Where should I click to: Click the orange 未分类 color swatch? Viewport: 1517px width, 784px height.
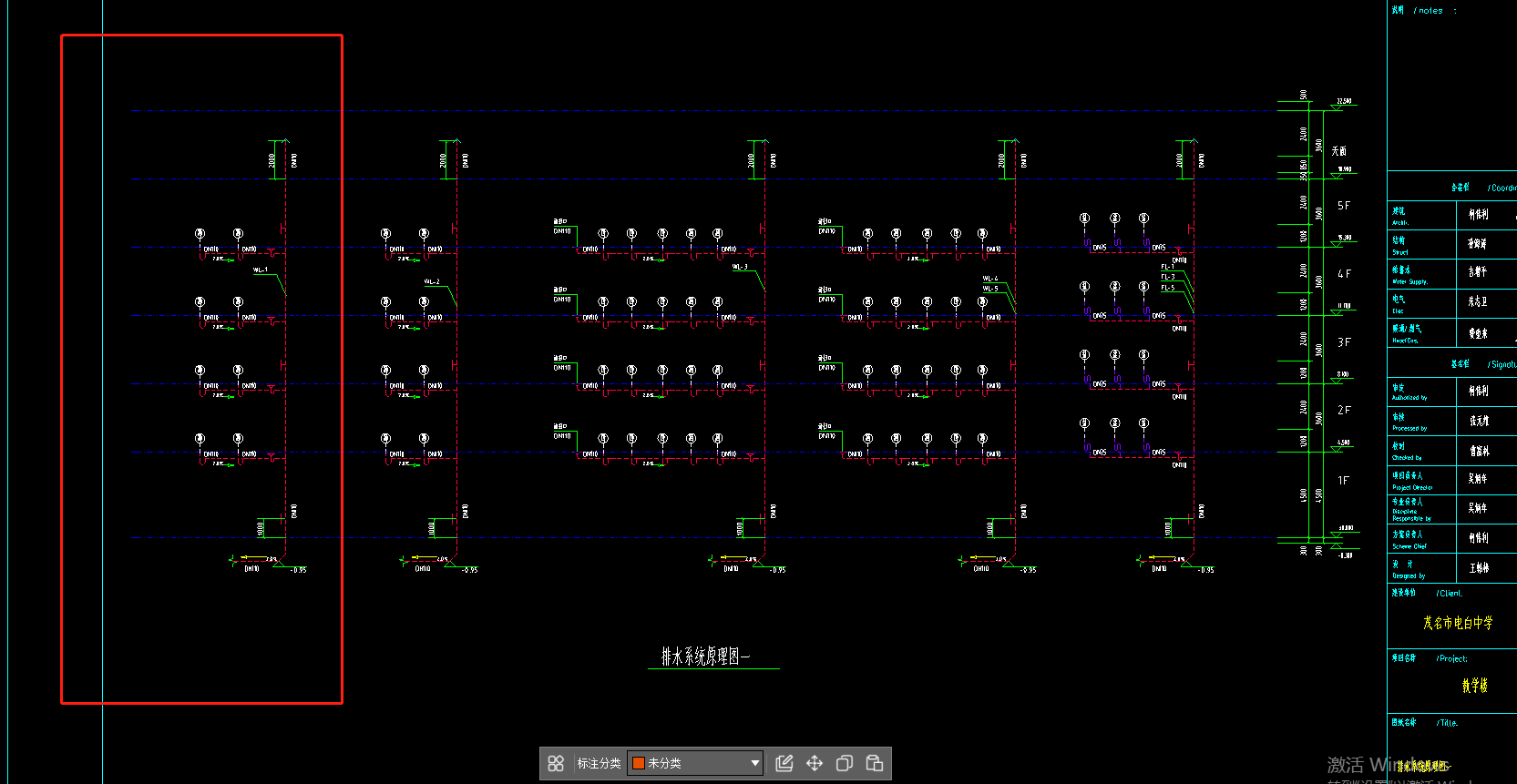coord(639,763)
